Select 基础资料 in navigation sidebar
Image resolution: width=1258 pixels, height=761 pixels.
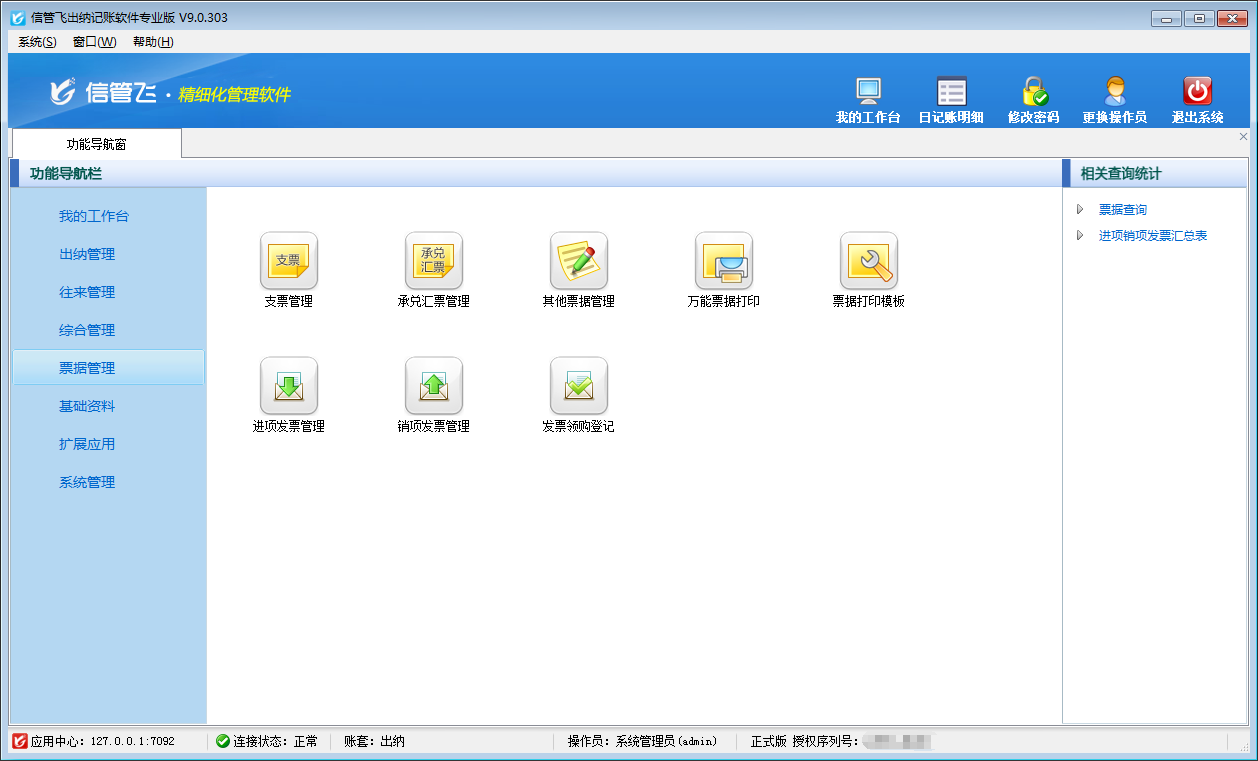(87, 406)
